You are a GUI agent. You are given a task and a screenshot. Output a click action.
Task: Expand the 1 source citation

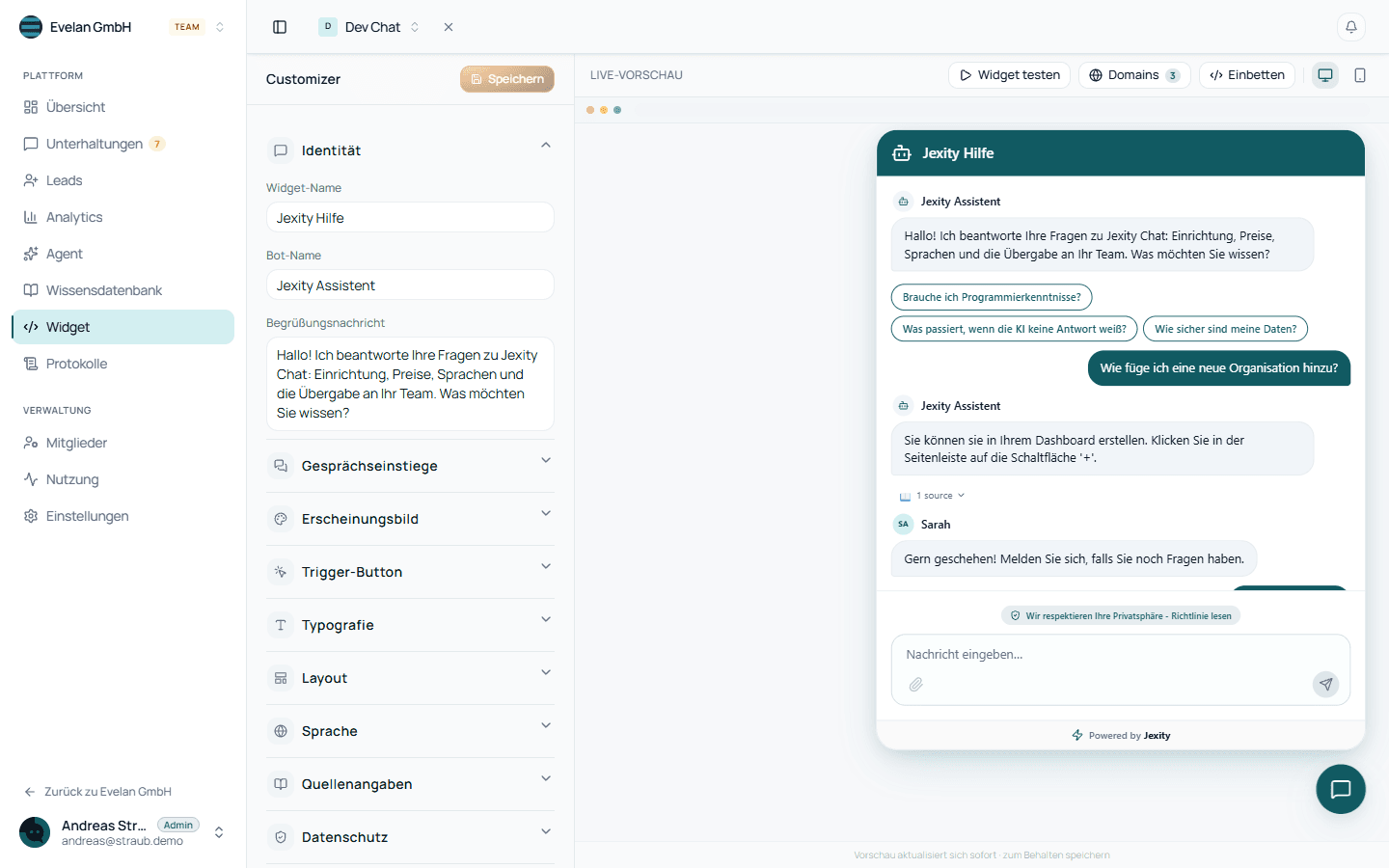click(932, 496)
